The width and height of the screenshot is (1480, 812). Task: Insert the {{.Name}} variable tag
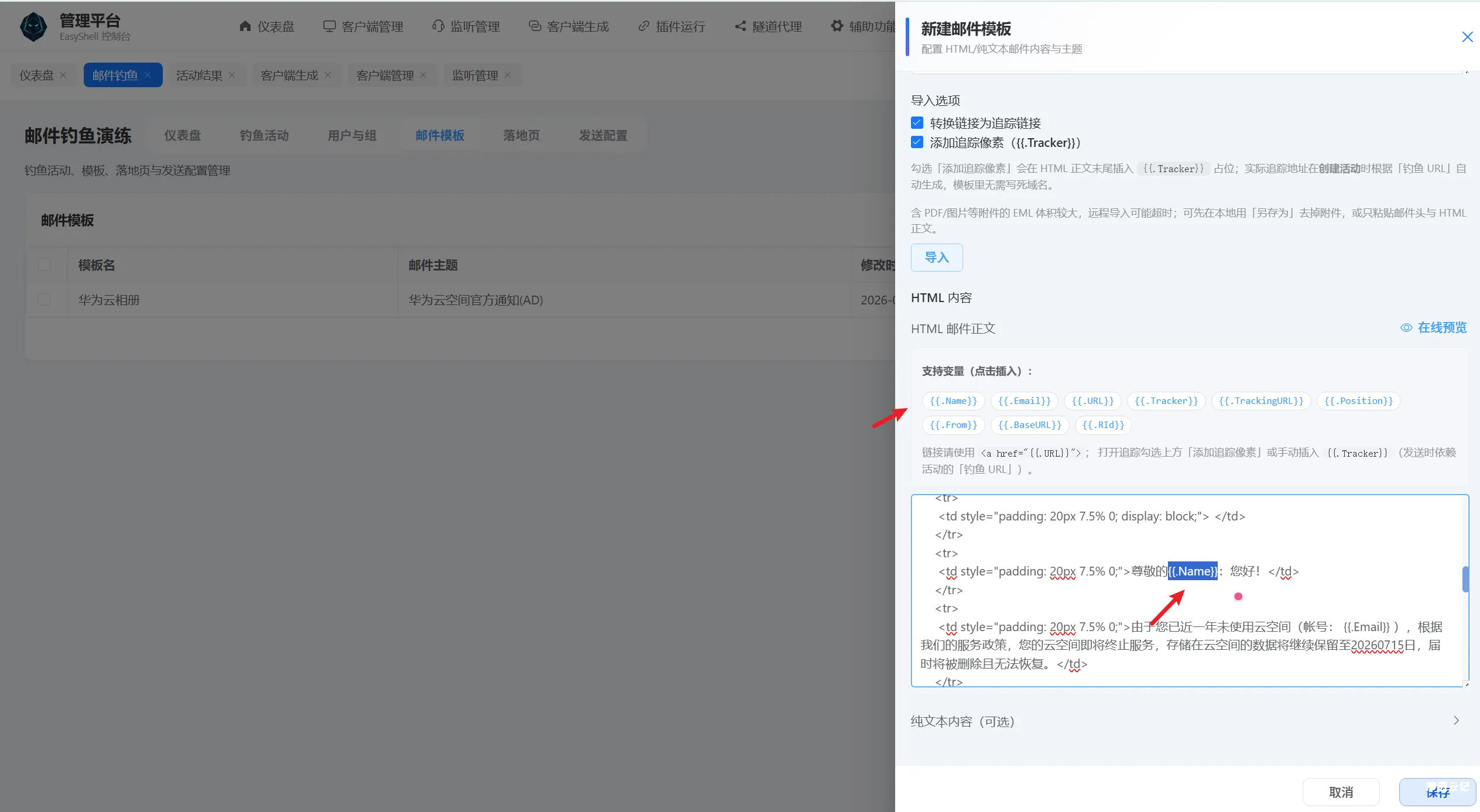[954, 401]
